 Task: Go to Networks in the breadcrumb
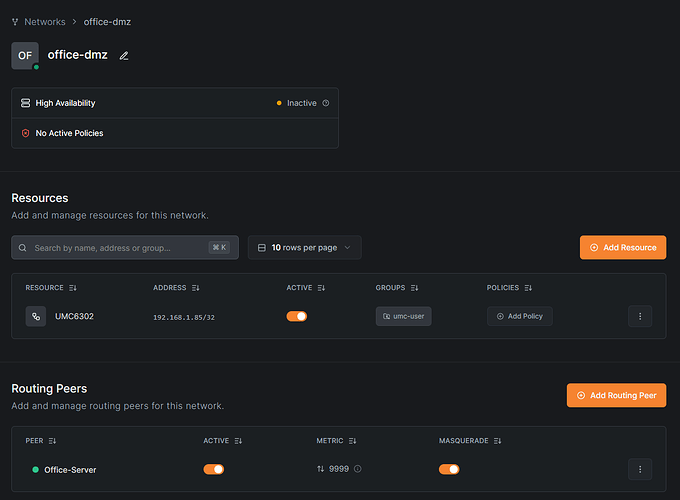[x=46, y=21]
